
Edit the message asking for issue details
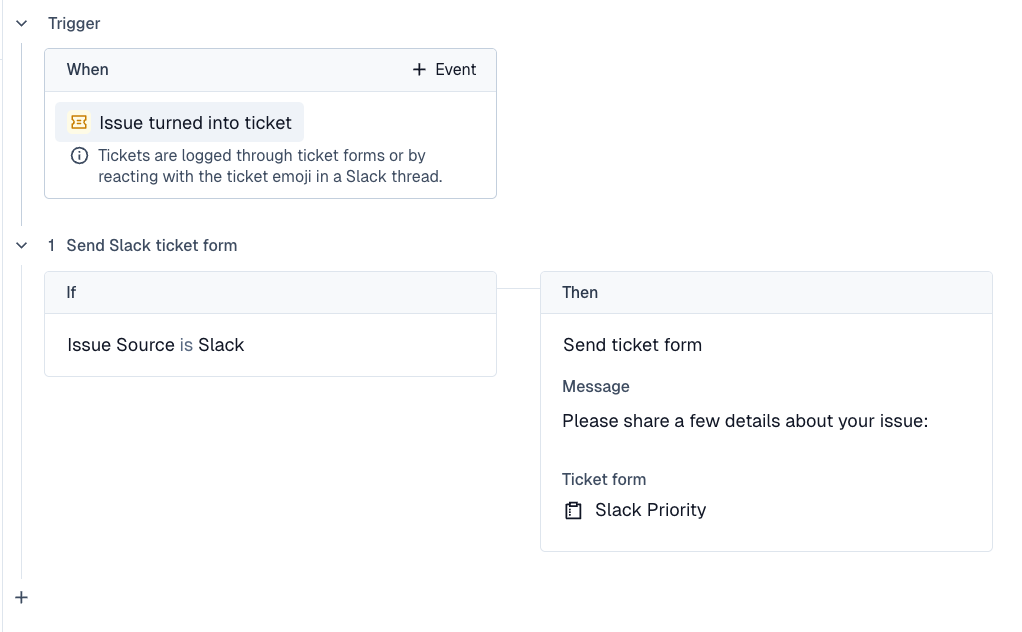745,421
